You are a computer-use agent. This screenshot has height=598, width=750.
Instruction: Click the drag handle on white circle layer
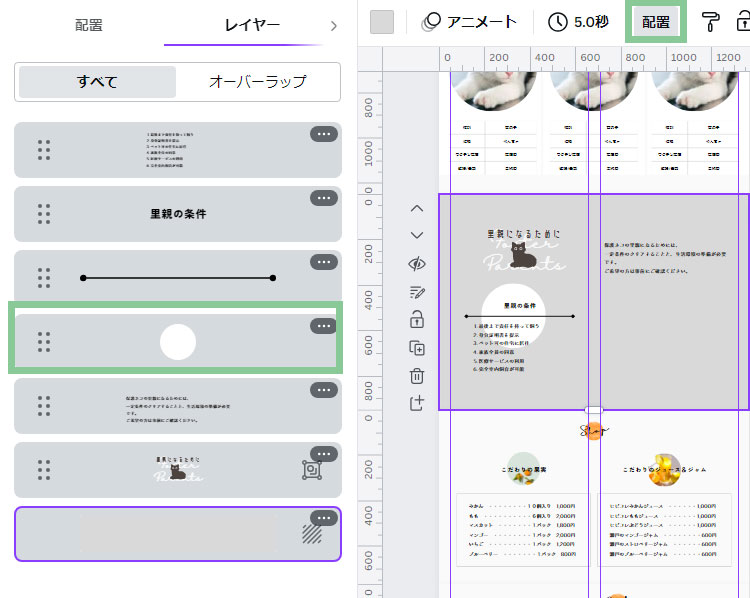pos(44,342)
